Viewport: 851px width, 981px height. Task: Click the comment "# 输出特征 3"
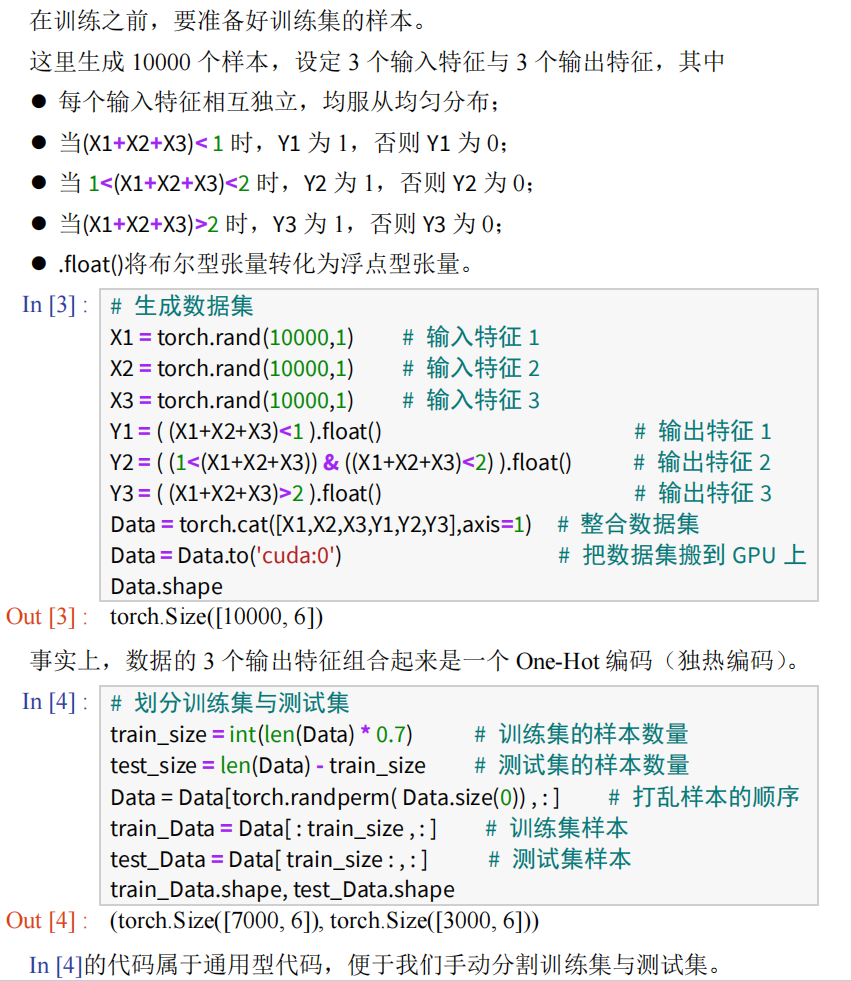[703, 494]
